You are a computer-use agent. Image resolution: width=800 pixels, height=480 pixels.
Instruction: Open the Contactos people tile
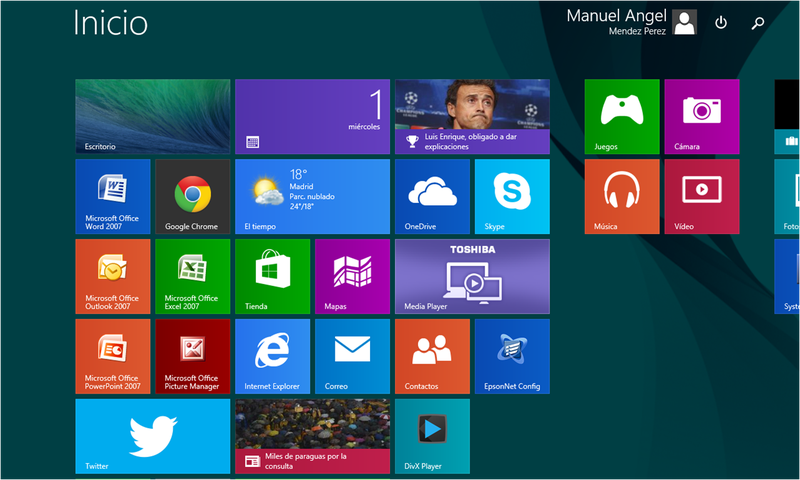pyautogui.click(x=432, y=357)
